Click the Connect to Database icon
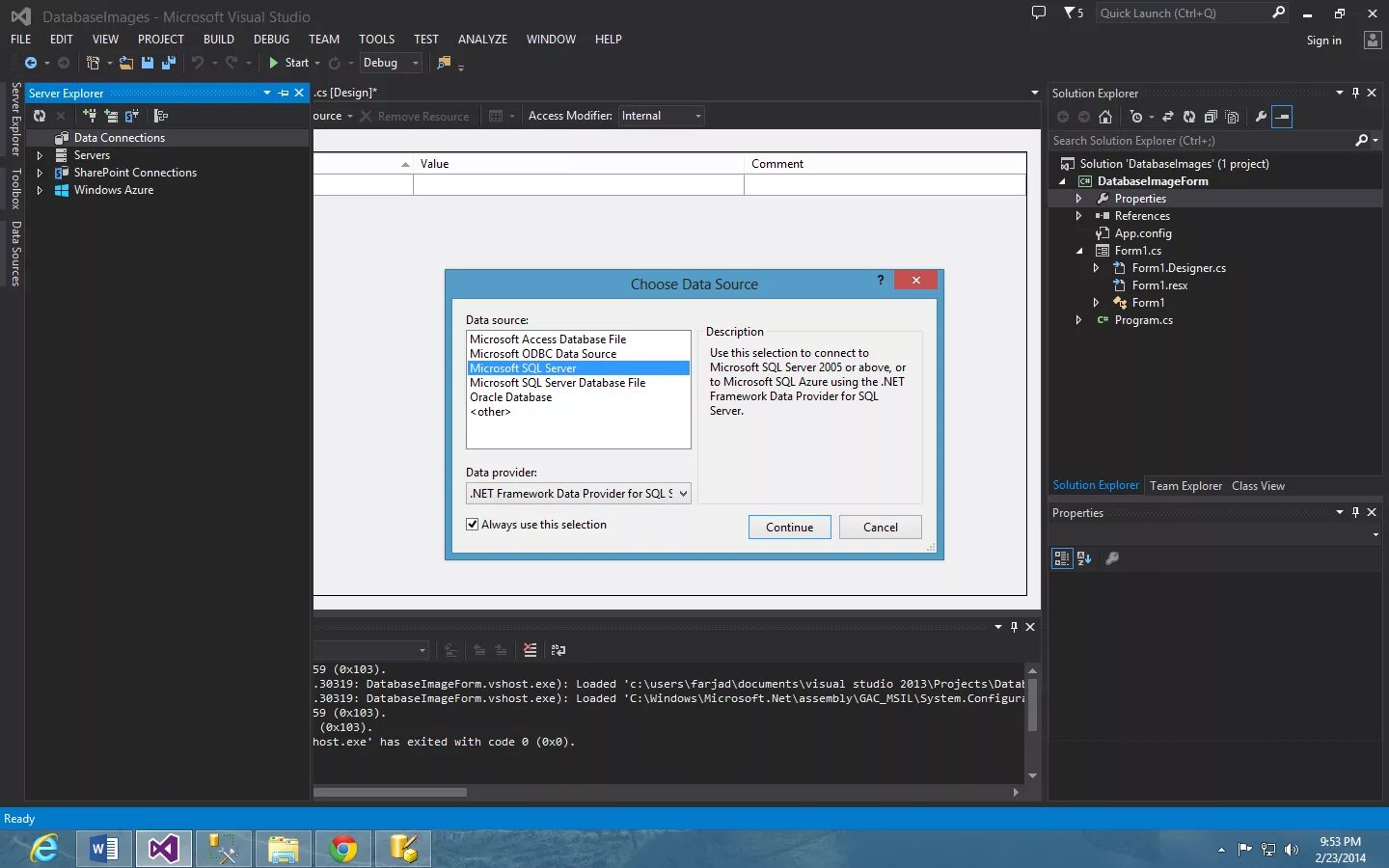The height and width of the screenshot is (868, 1389). pos(90,116)
